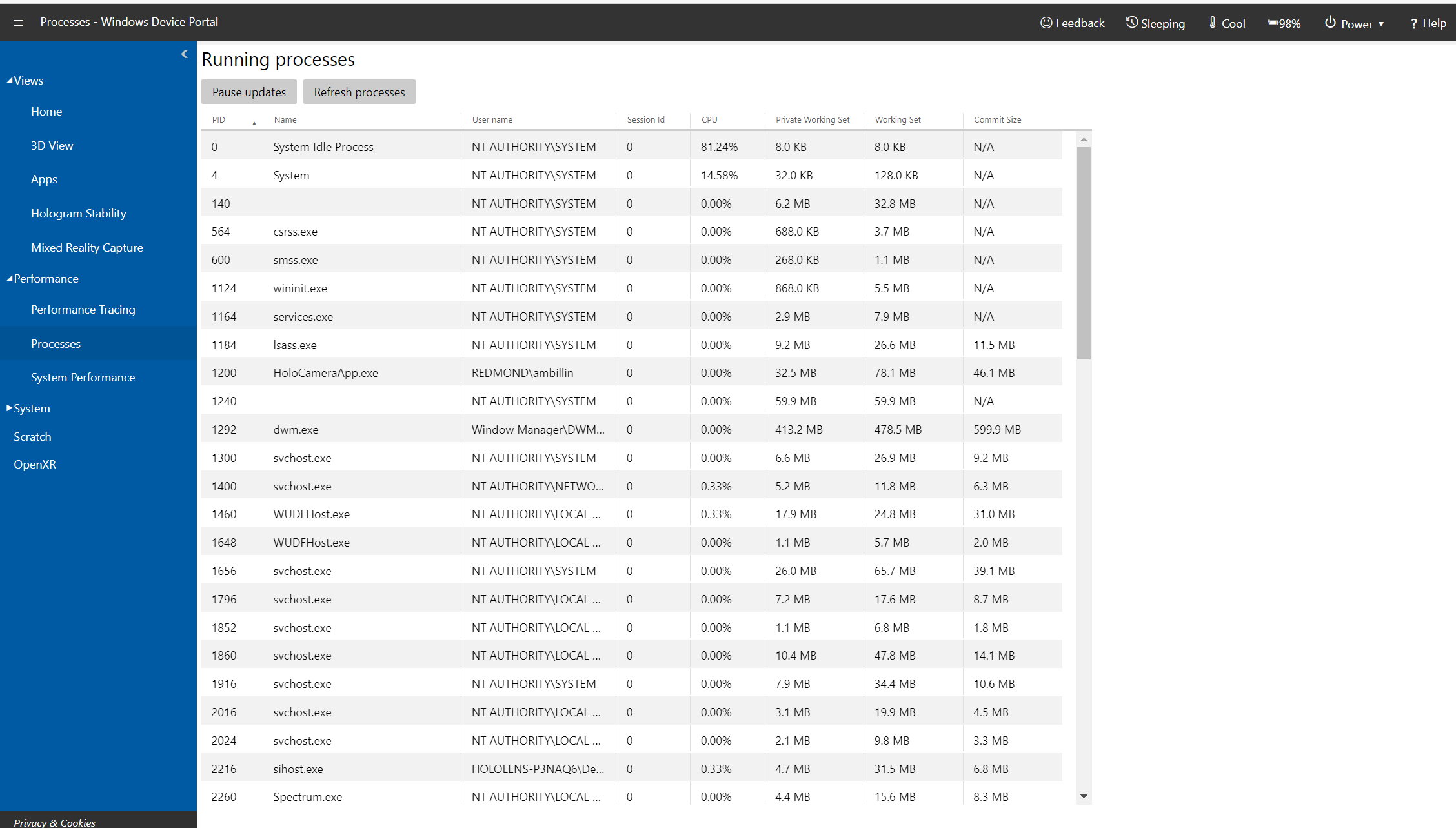This screenshot has height=828, width=1456.
Task: Click the hamburger menu icon
Action: [18, 20]
